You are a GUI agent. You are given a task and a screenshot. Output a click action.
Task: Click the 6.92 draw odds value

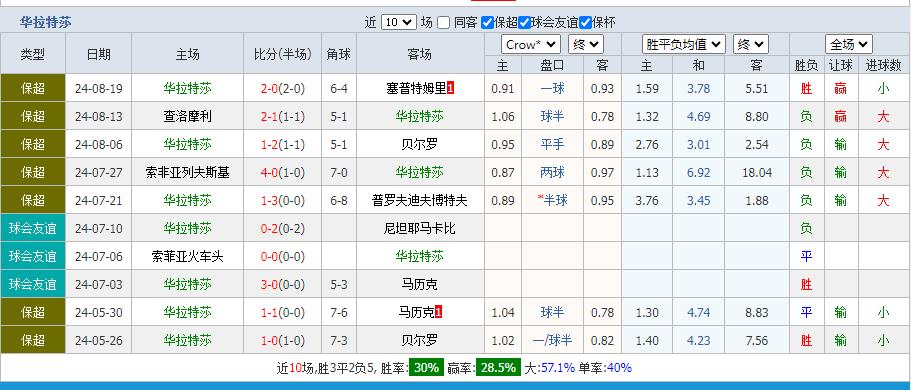(698, 173)
